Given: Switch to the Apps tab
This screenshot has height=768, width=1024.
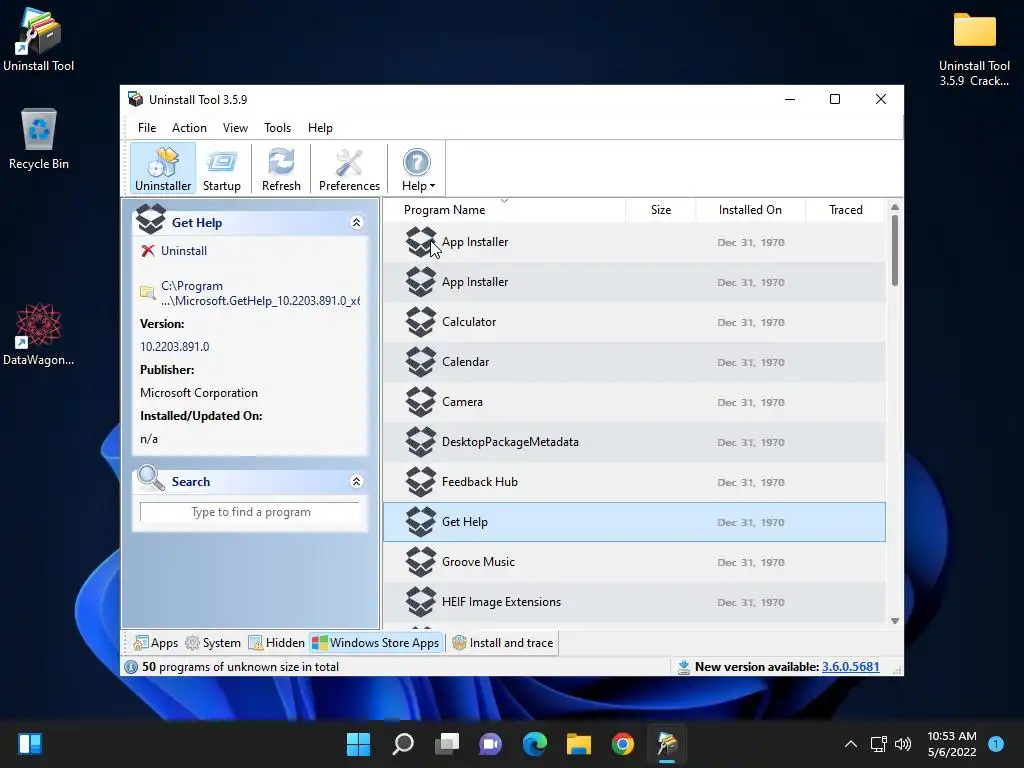Looking at the screenshot, I should pos(155,643).
